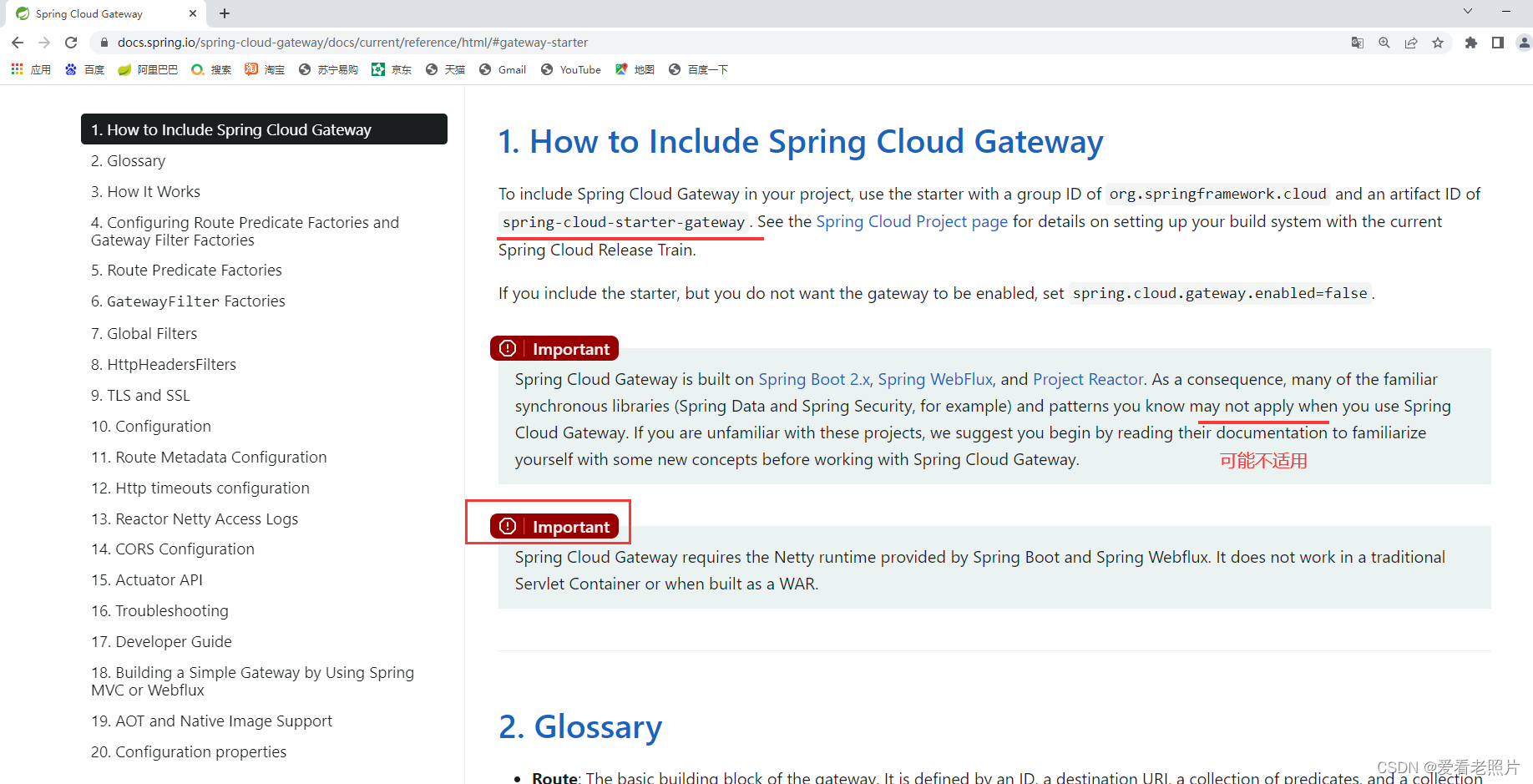Click the share page icon
Image resolution: width=1533 pixels, height=784 pixels.
coord(1411,43)
